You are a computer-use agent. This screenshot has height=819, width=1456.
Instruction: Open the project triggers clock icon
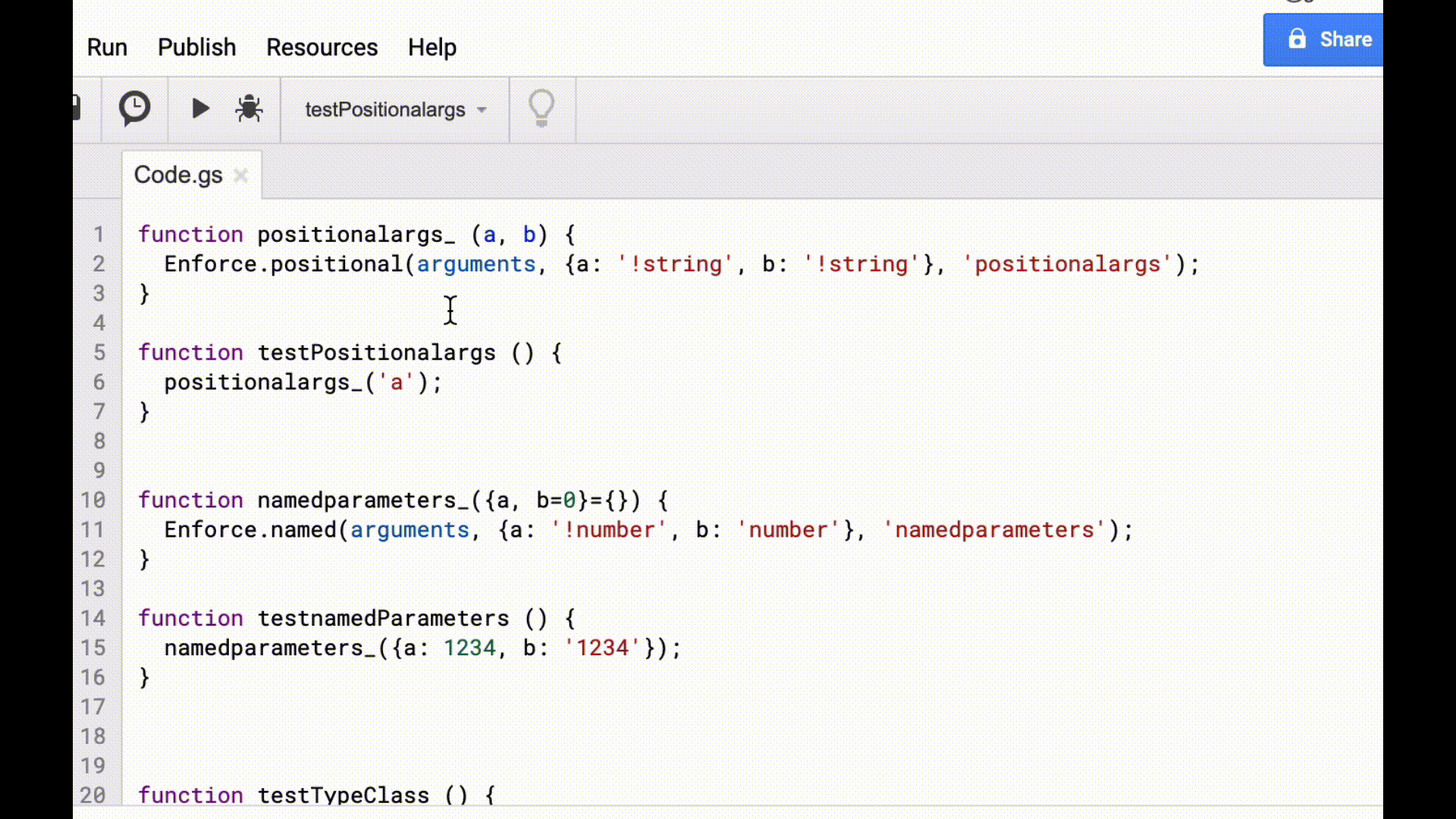tap(134, 109)
